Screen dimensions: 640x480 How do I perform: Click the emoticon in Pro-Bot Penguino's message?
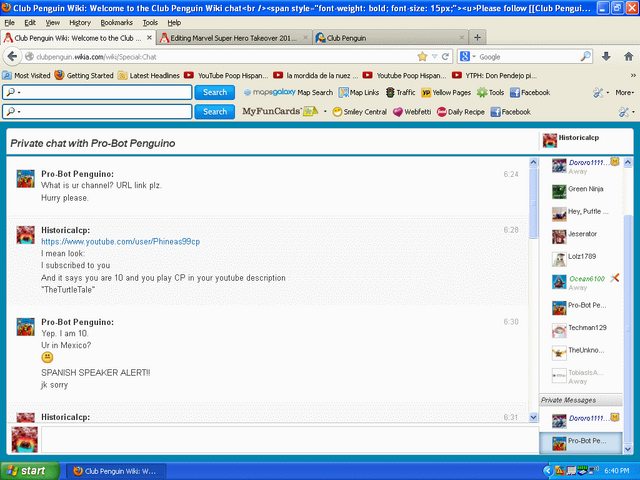[47, 358]
